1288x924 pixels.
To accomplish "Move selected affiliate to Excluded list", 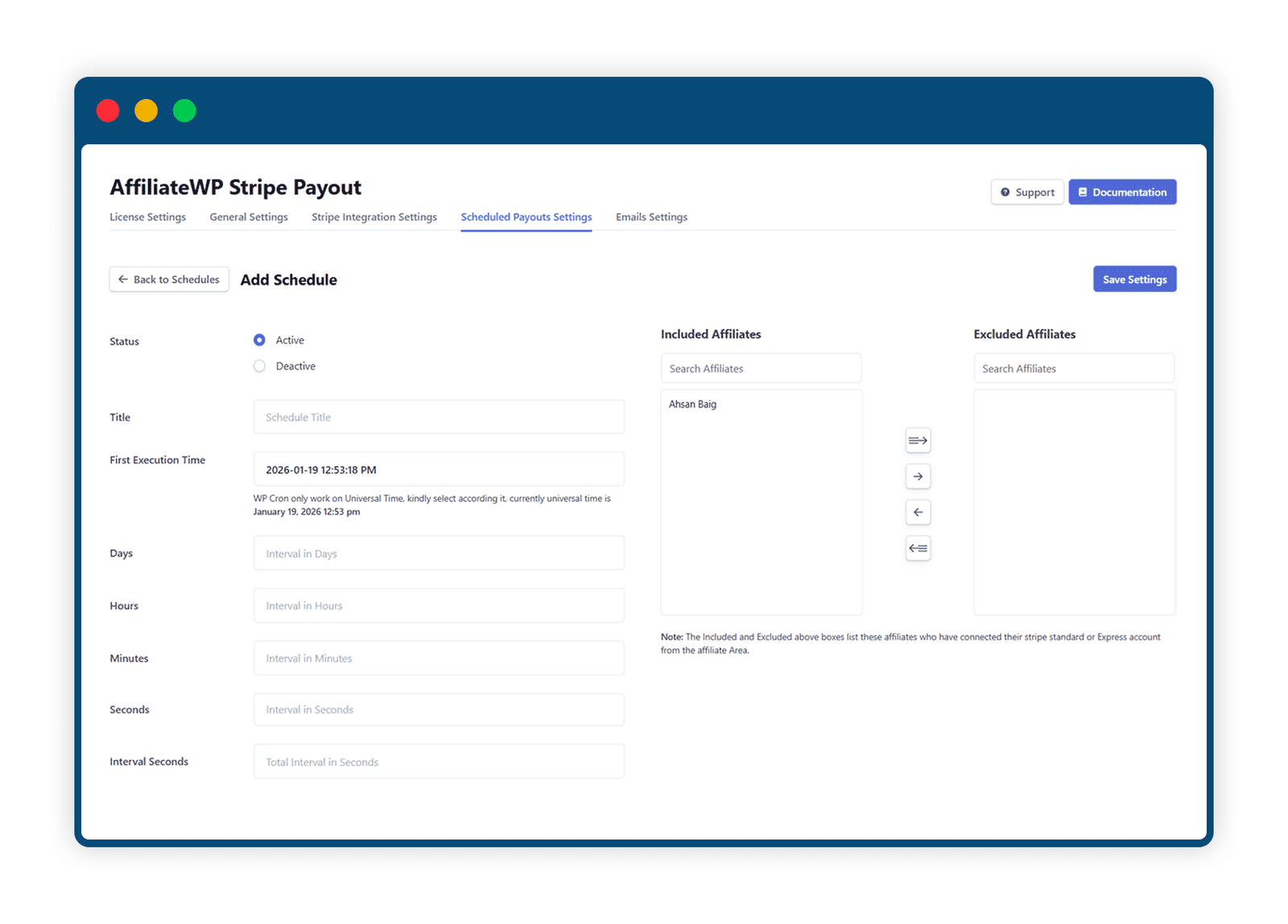I will tap(918, 476).
